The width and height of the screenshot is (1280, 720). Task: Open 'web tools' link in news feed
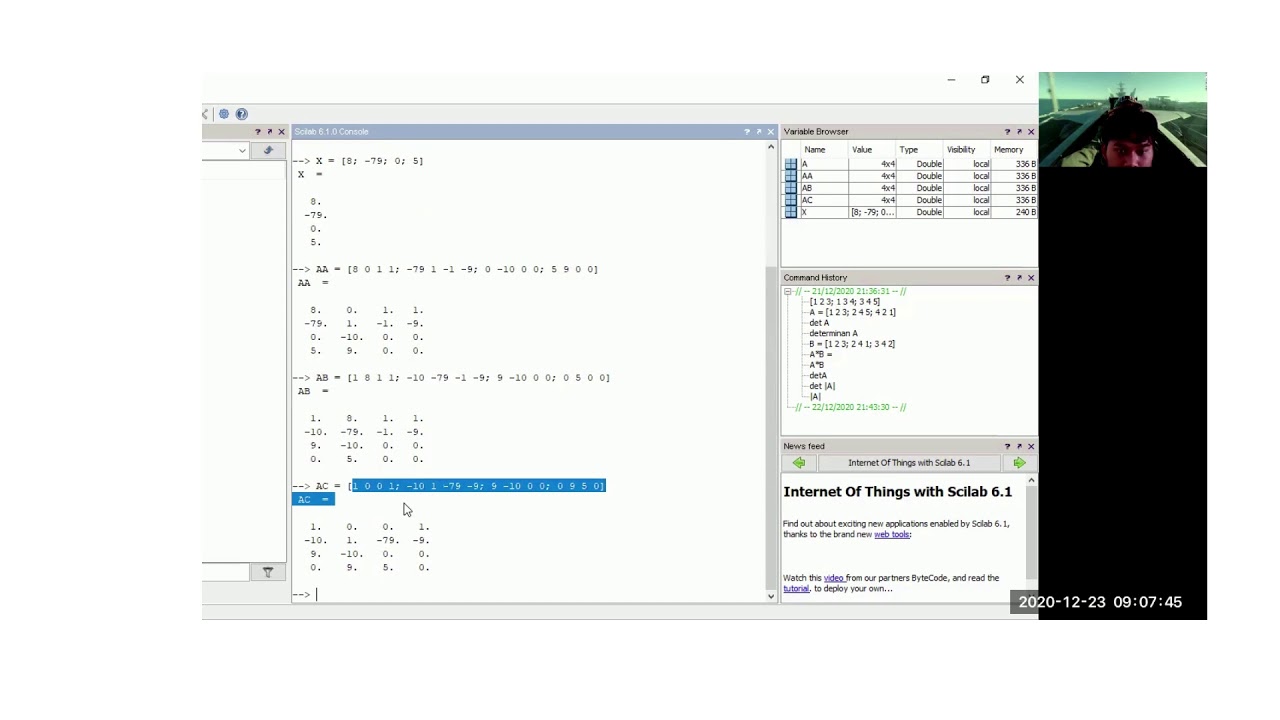pyautogui.click(x=892, y=535)
